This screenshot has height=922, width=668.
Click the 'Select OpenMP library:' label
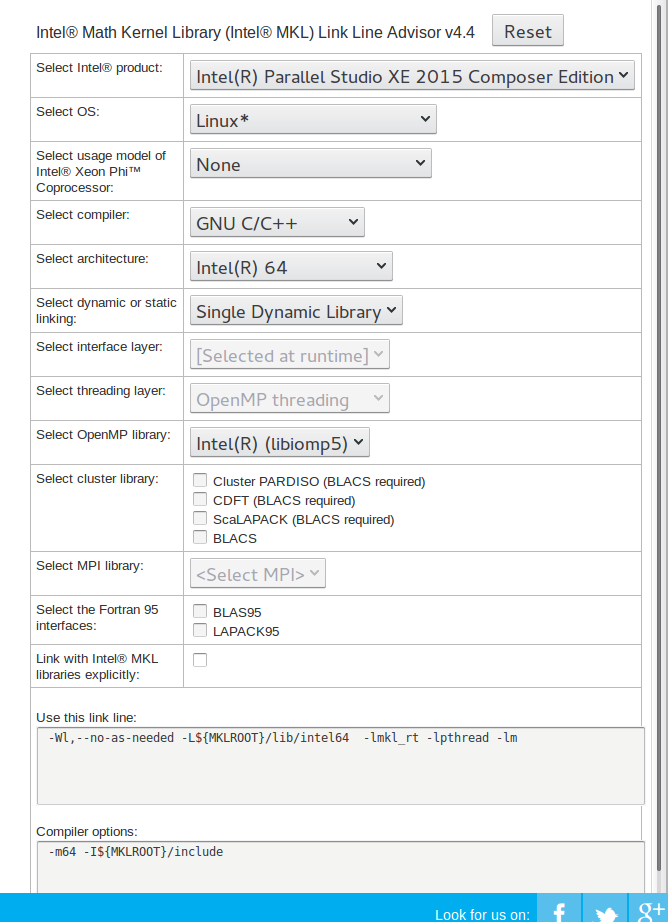click(x=103, y=435)
